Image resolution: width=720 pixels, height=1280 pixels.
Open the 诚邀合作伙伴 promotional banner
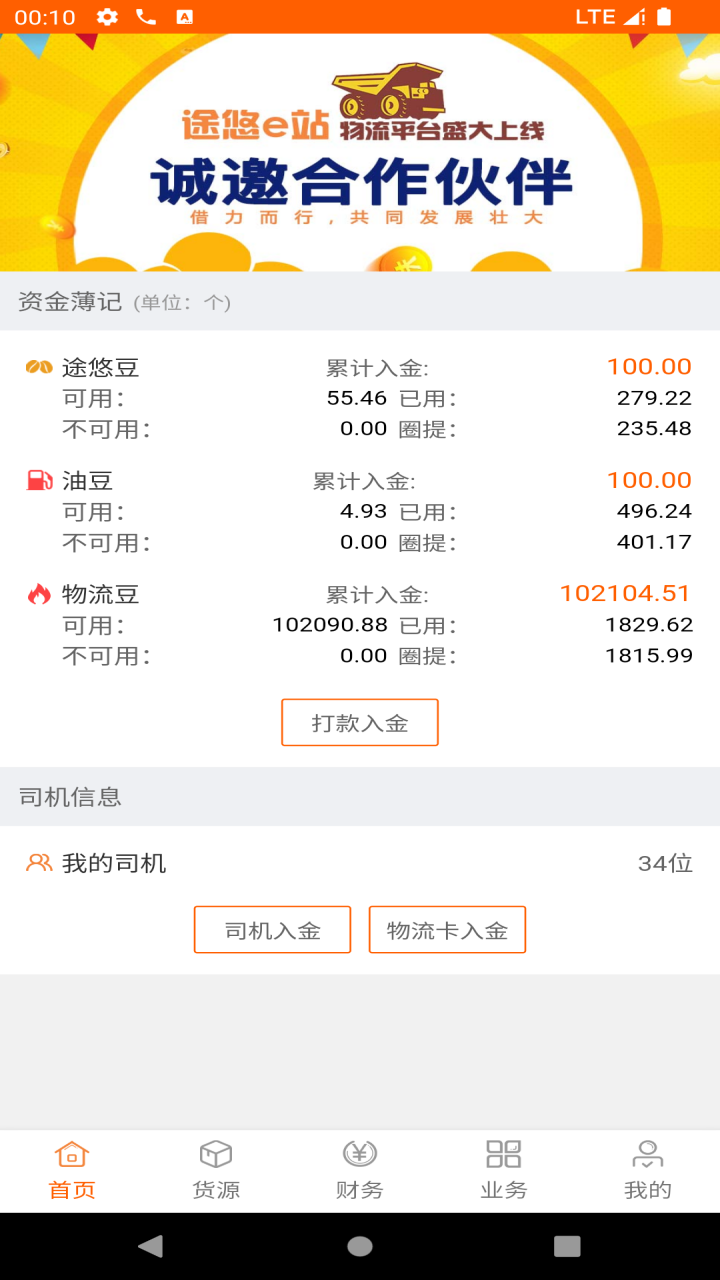[x=360, y=152]
